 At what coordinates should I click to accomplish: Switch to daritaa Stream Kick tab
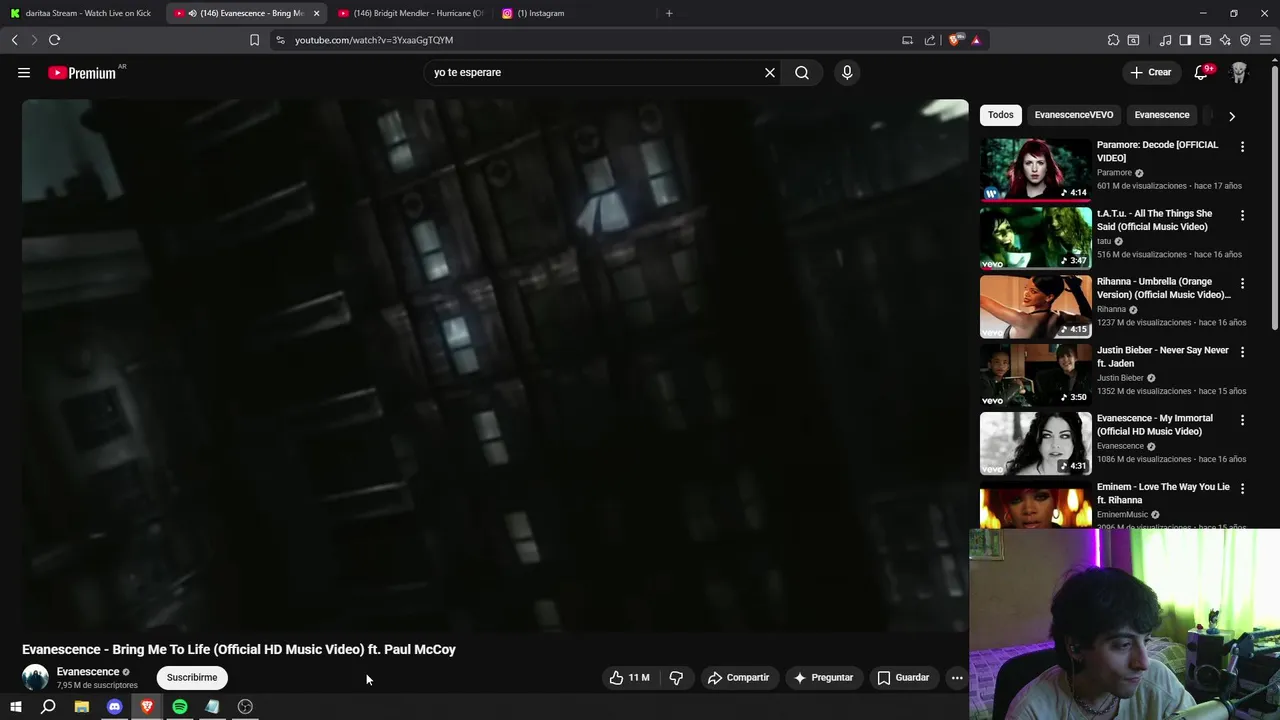coord(82,13)
